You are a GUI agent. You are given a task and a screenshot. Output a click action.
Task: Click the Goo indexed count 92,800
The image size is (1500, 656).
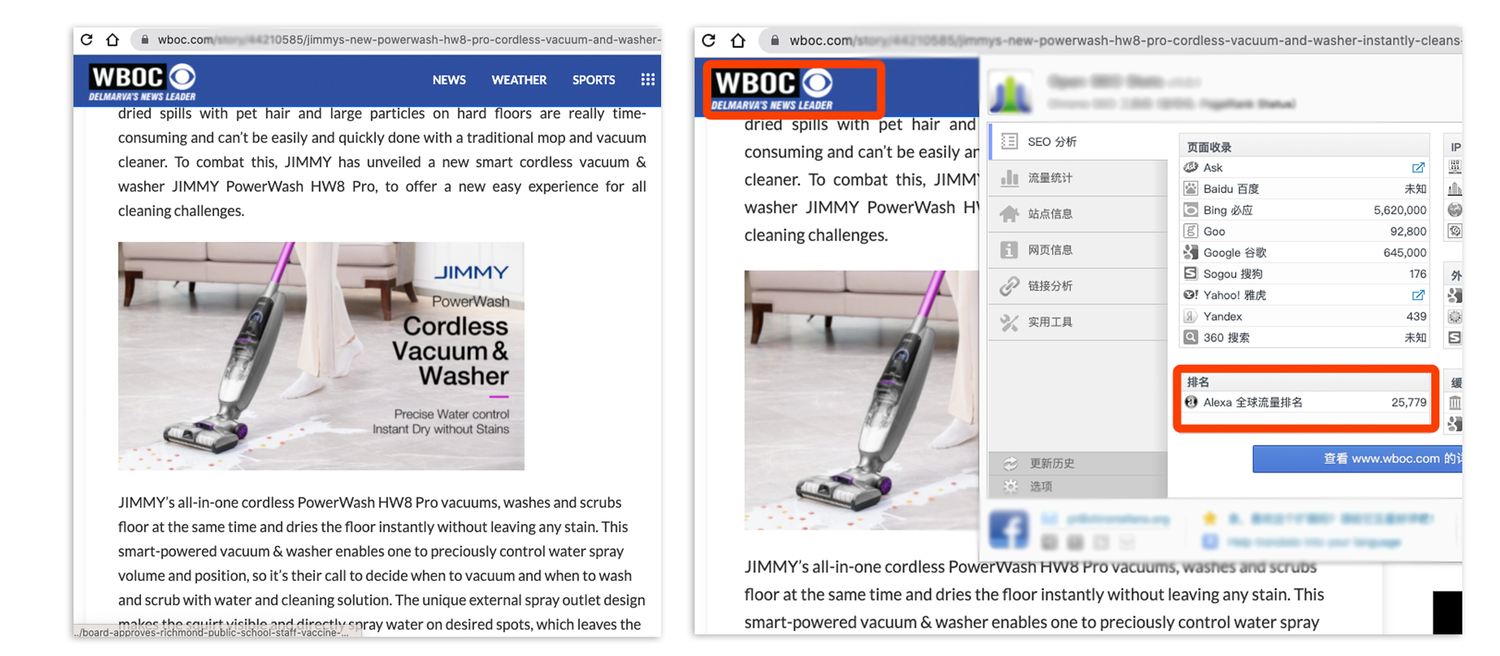(1408, 231)
